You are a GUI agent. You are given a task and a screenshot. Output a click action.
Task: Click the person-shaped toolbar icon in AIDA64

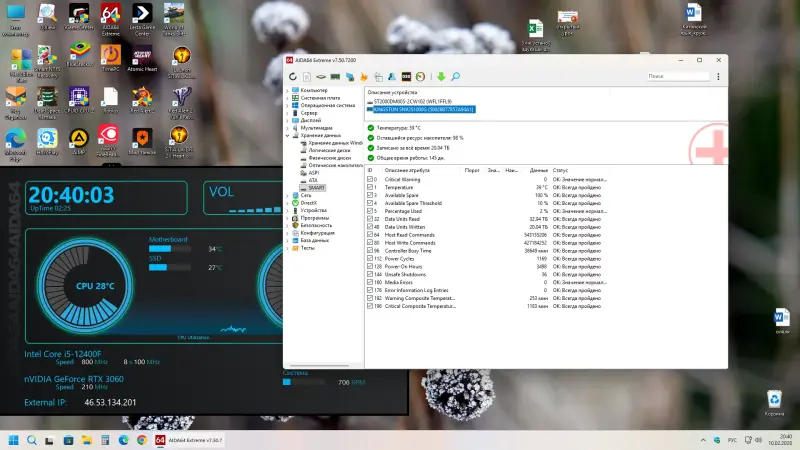[392, 77]
